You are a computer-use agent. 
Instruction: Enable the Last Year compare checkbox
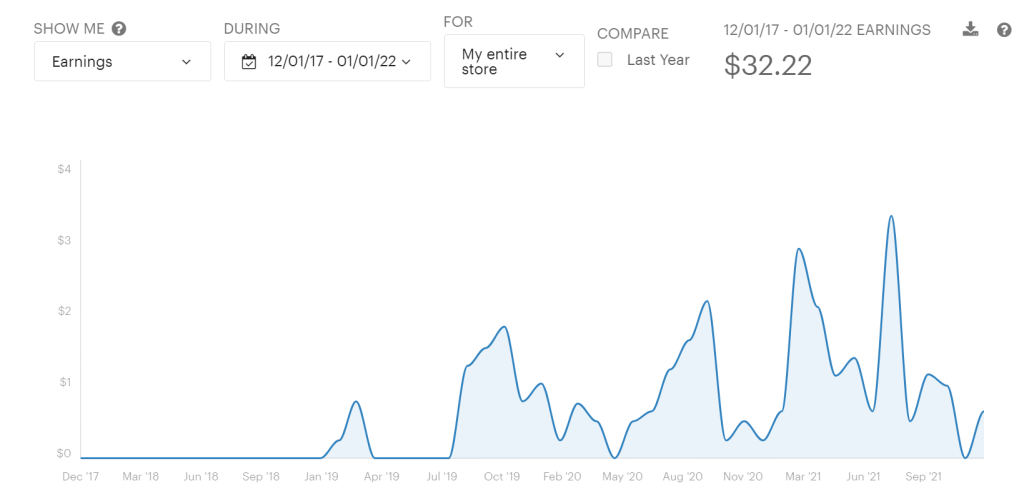[605, 60]
